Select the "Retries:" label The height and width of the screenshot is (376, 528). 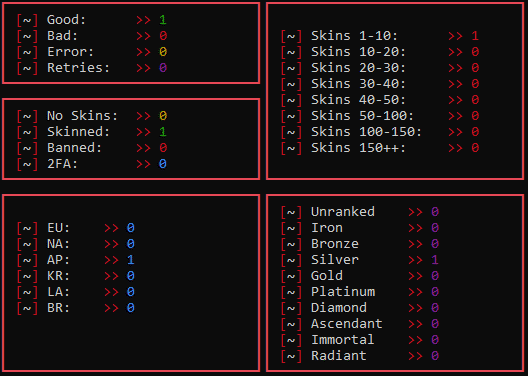[78, 68]
